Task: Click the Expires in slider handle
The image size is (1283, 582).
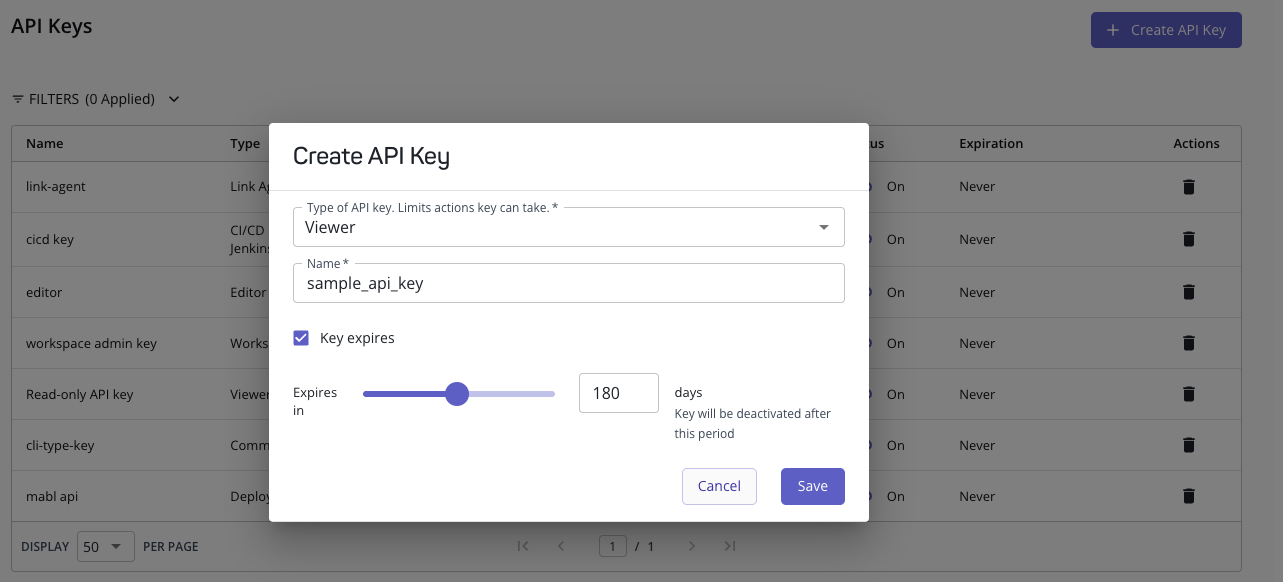Action: pos(457,394)
